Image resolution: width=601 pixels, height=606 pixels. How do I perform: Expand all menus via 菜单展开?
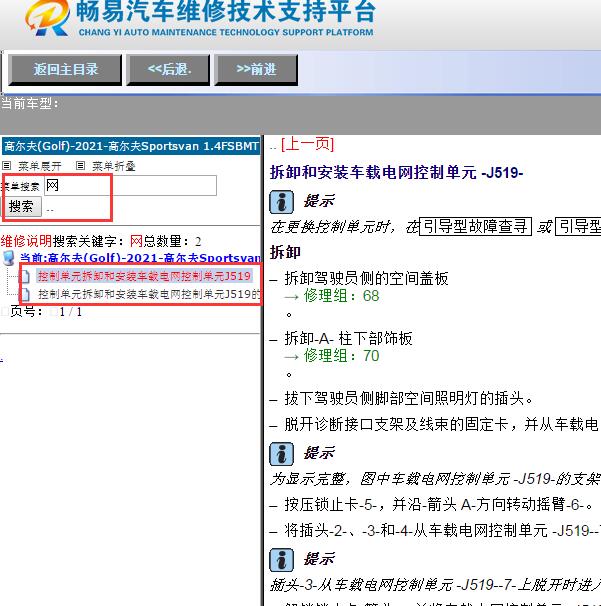40,166
